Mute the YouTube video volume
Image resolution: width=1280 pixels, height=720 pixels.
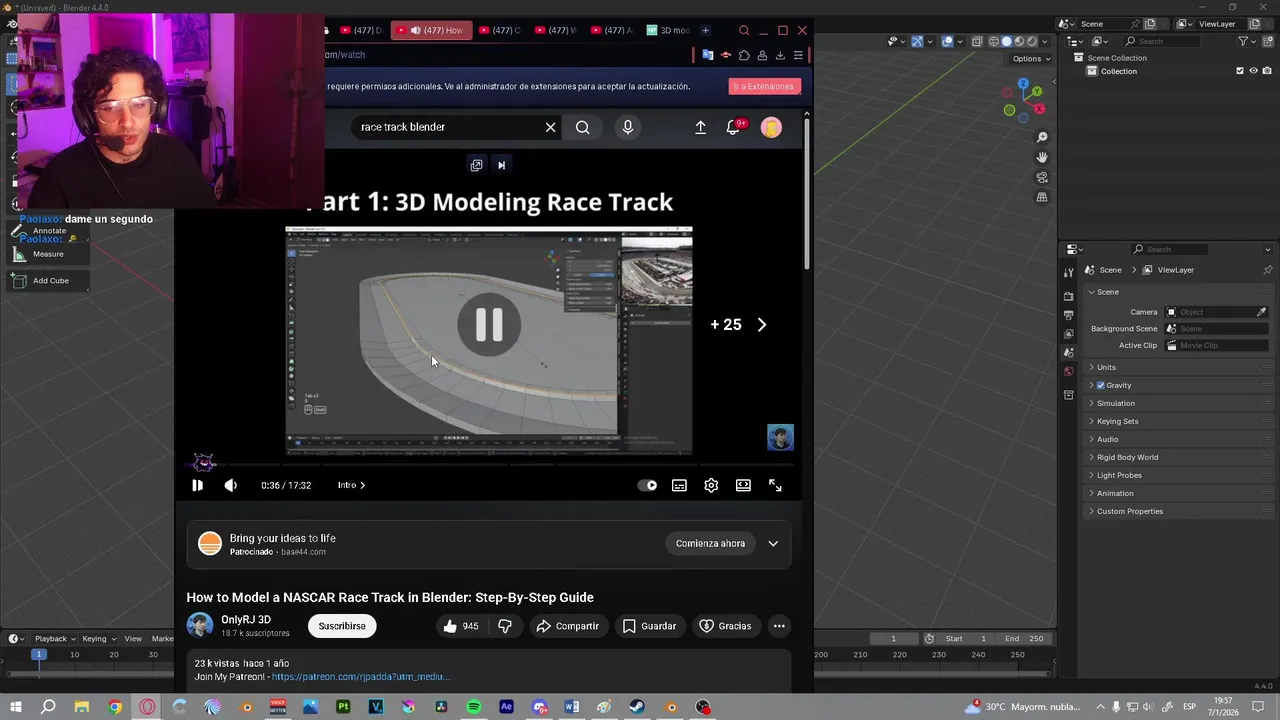tap(230, 485)
